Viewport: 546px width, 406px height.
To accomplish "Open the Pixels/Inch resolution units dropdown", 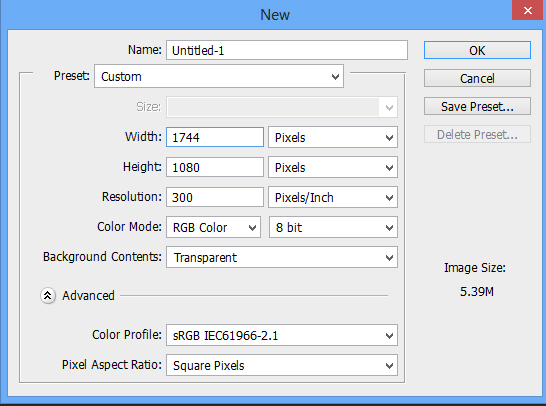I will [333, 197].
